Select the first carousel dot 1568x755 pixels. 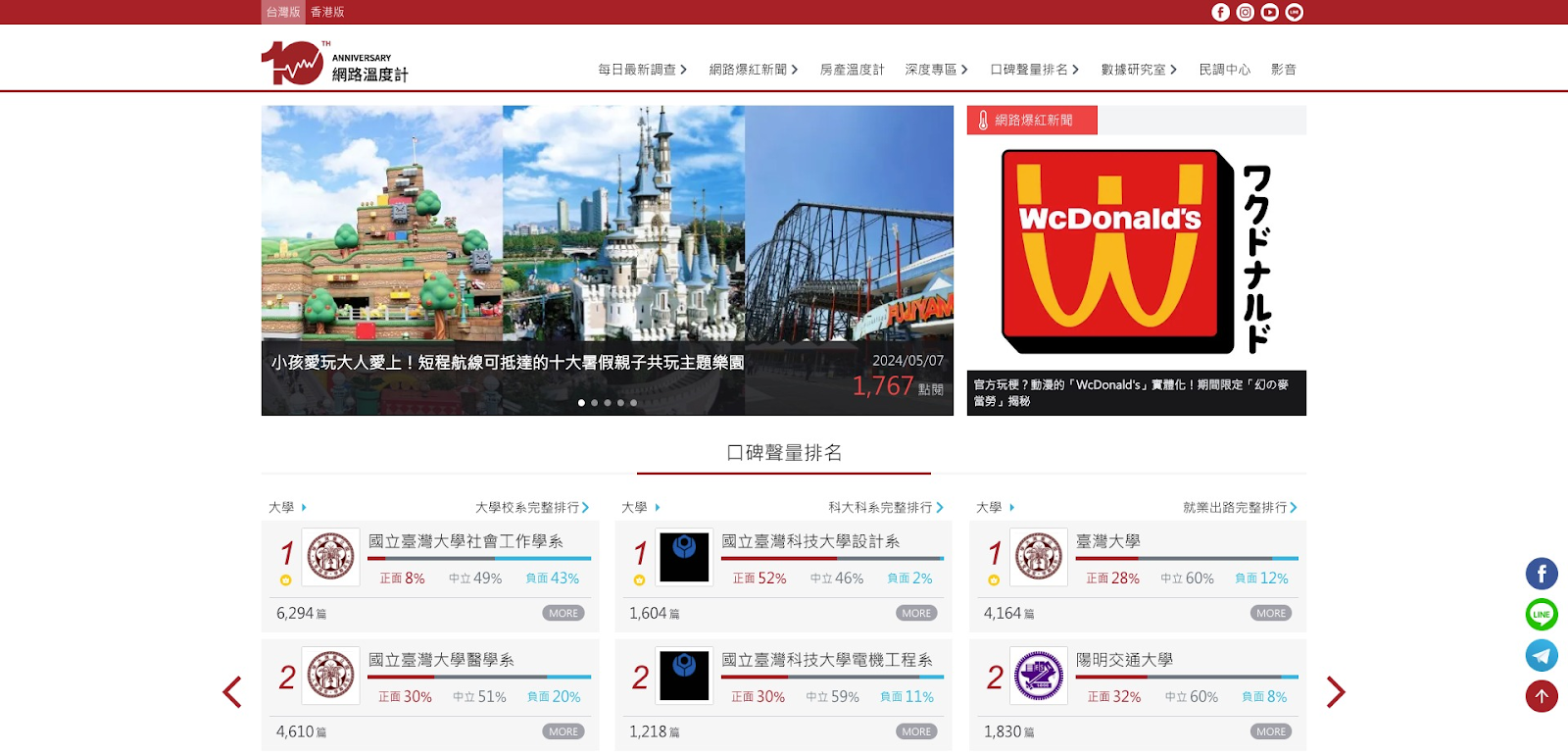tap(582, 403)
